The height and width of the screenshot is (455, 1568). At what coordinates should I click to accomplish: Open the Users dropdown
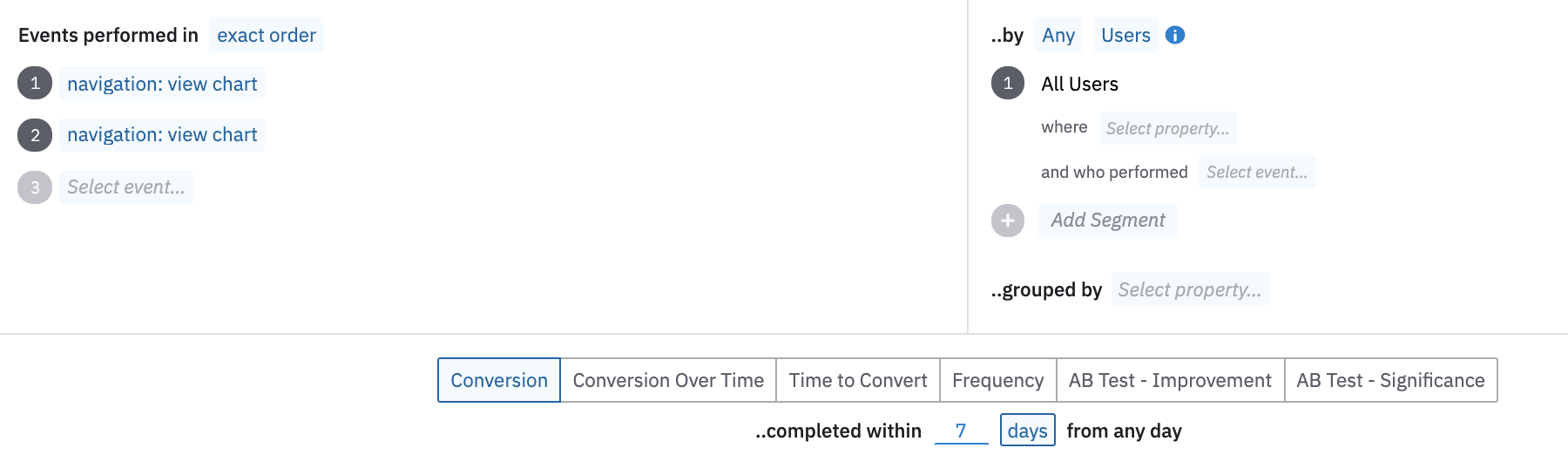[x=1125, y=35]
